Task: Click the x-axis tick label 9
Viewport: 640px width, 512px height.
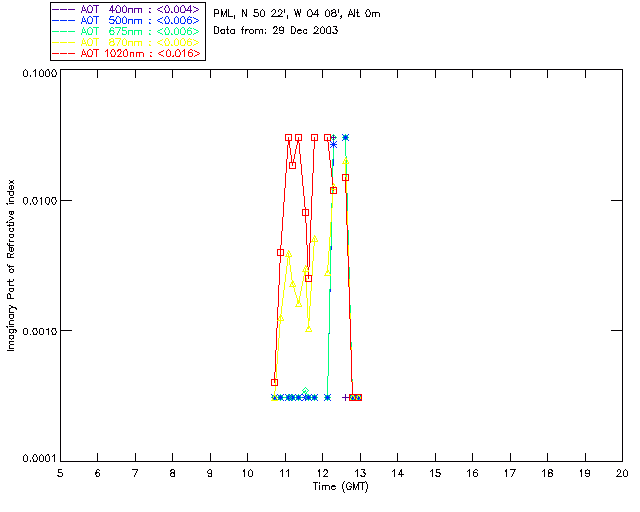Action: pyautogui.click(x=210, y=473)
